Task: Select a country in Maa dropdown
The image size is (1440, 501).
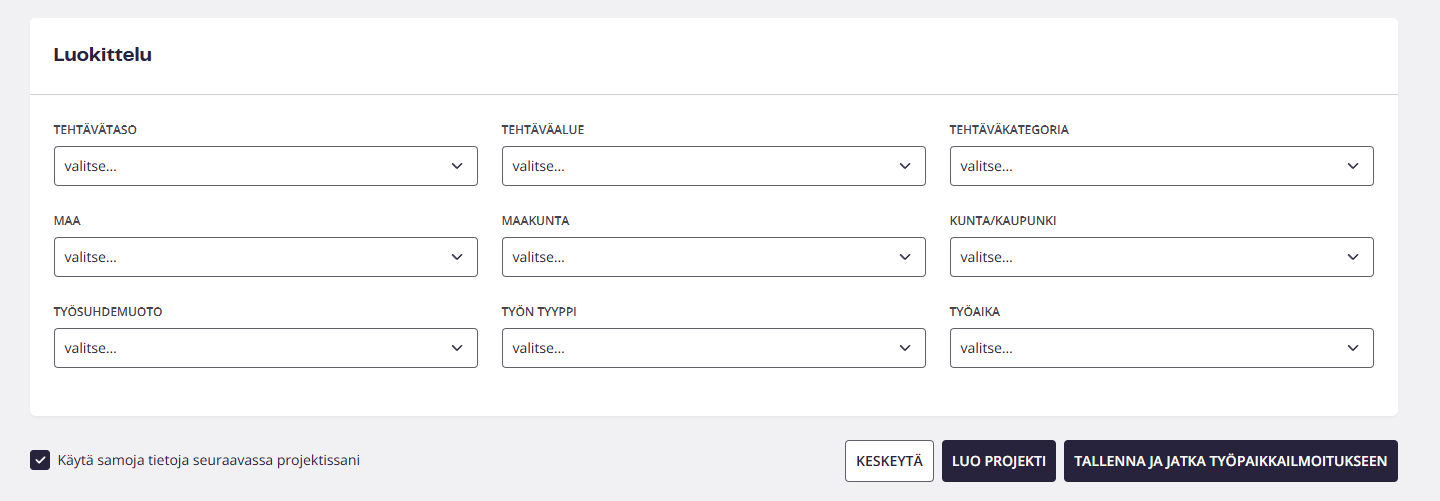Action: coord(265,257)
